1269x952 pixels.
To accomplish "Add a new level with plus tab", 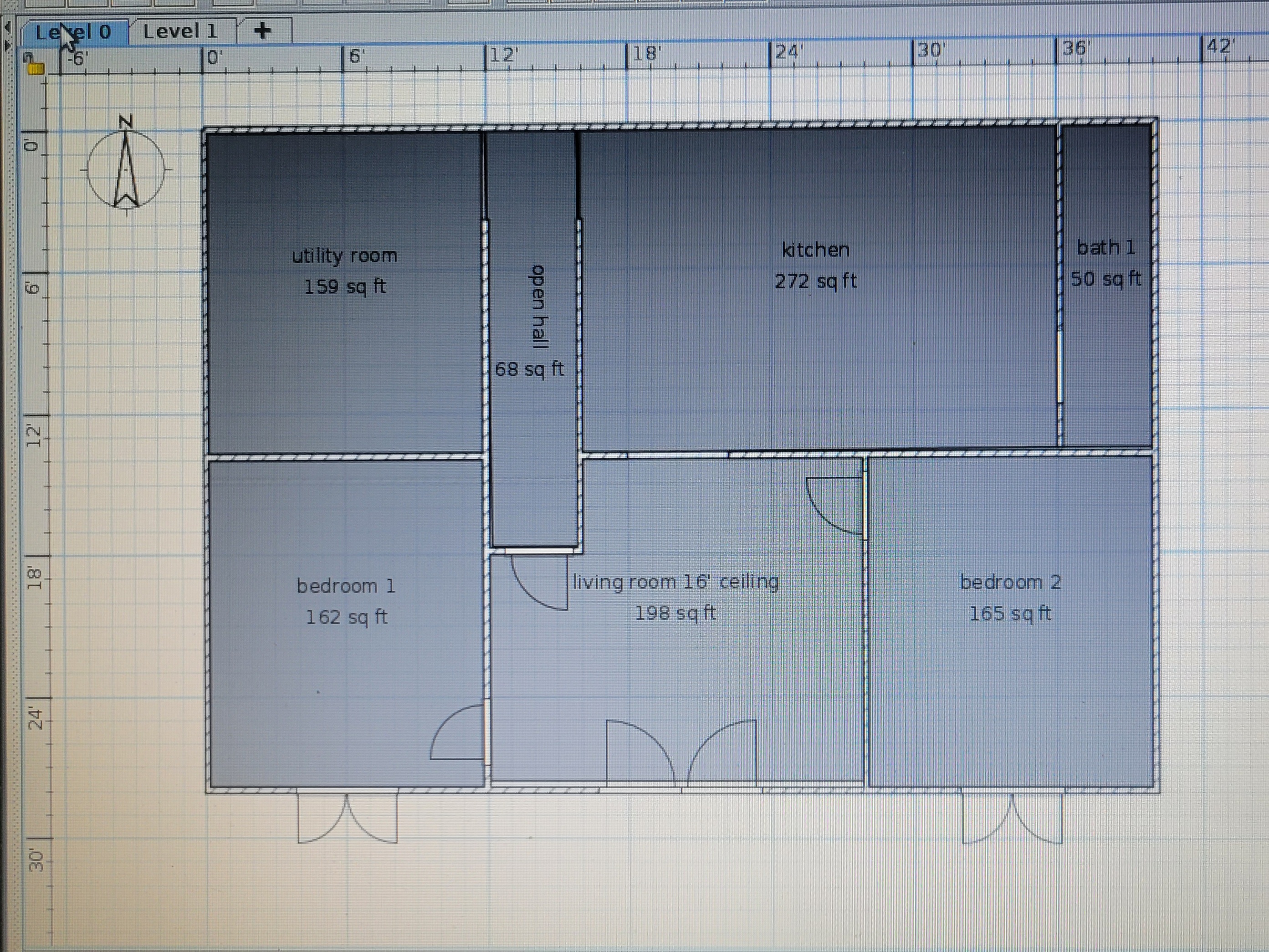I will pyautogui.click(x=262, y=31).
